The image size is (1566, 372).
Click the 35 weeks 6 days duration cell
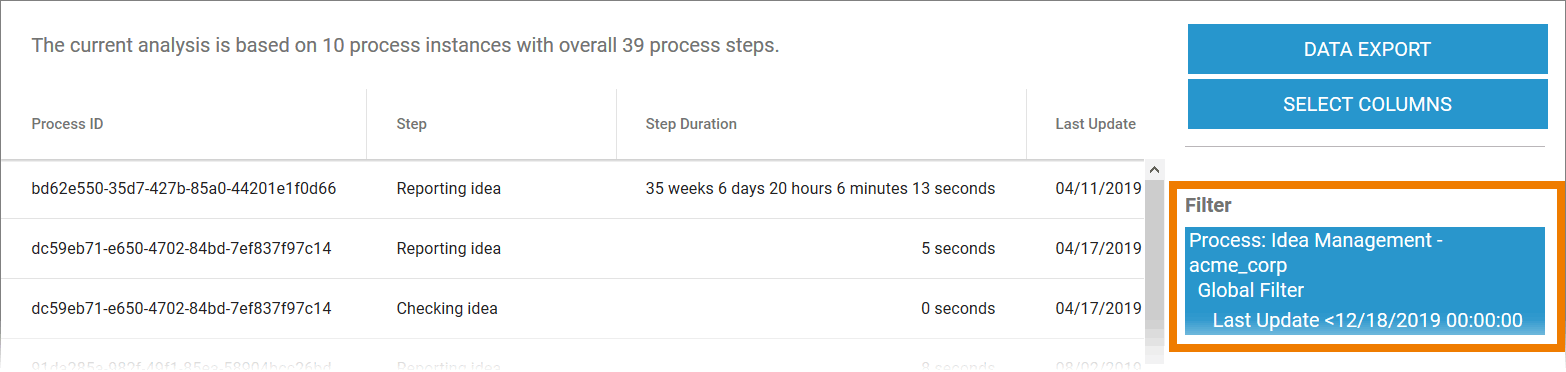(820, 188)
